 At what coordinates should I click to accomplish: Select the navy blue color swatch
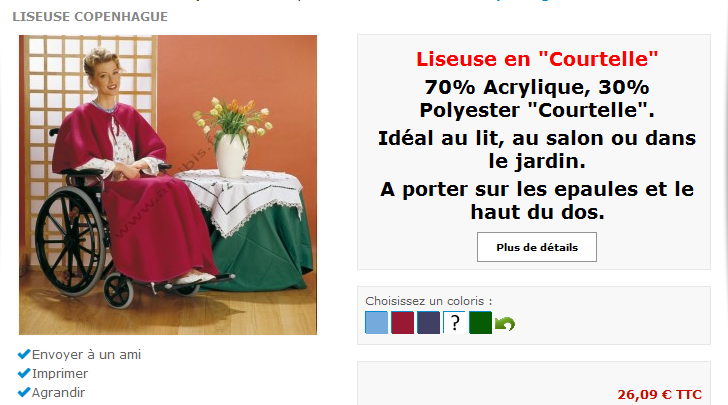click(x=429, y=322)
